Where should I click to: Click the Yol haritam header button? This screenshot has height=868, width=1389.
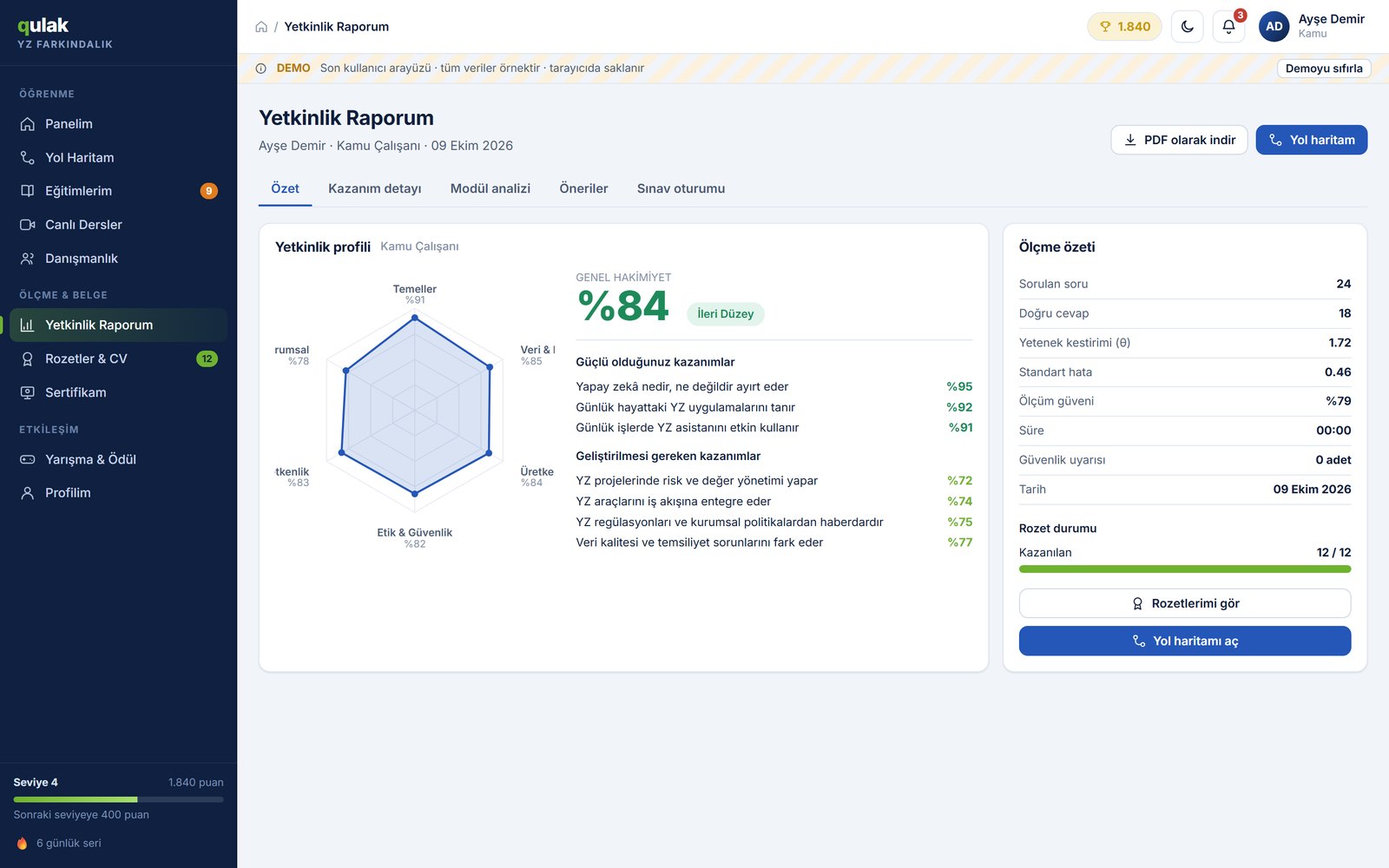coord(1311,140)
